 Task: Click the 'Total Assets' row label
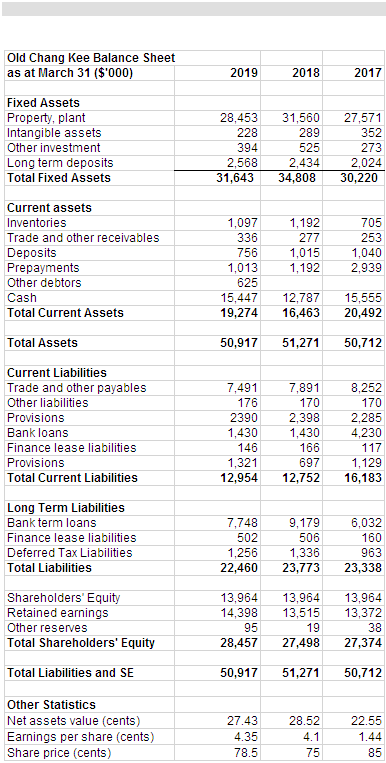(42, 343)
